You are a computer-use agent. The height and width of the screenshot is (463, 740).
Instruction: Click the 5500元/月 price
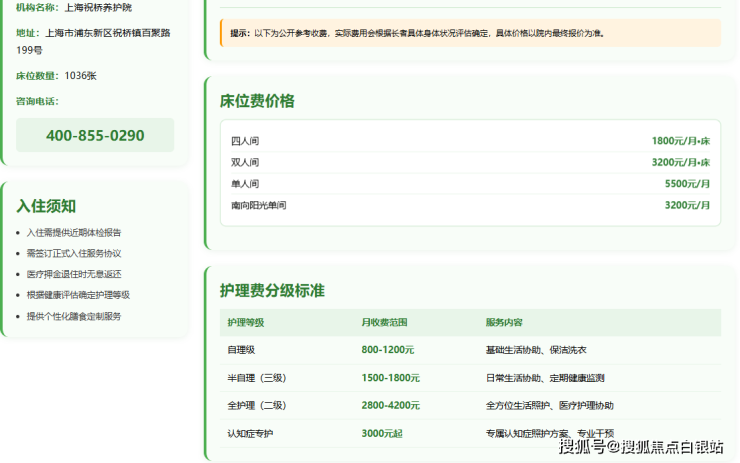tap(687, 184)
